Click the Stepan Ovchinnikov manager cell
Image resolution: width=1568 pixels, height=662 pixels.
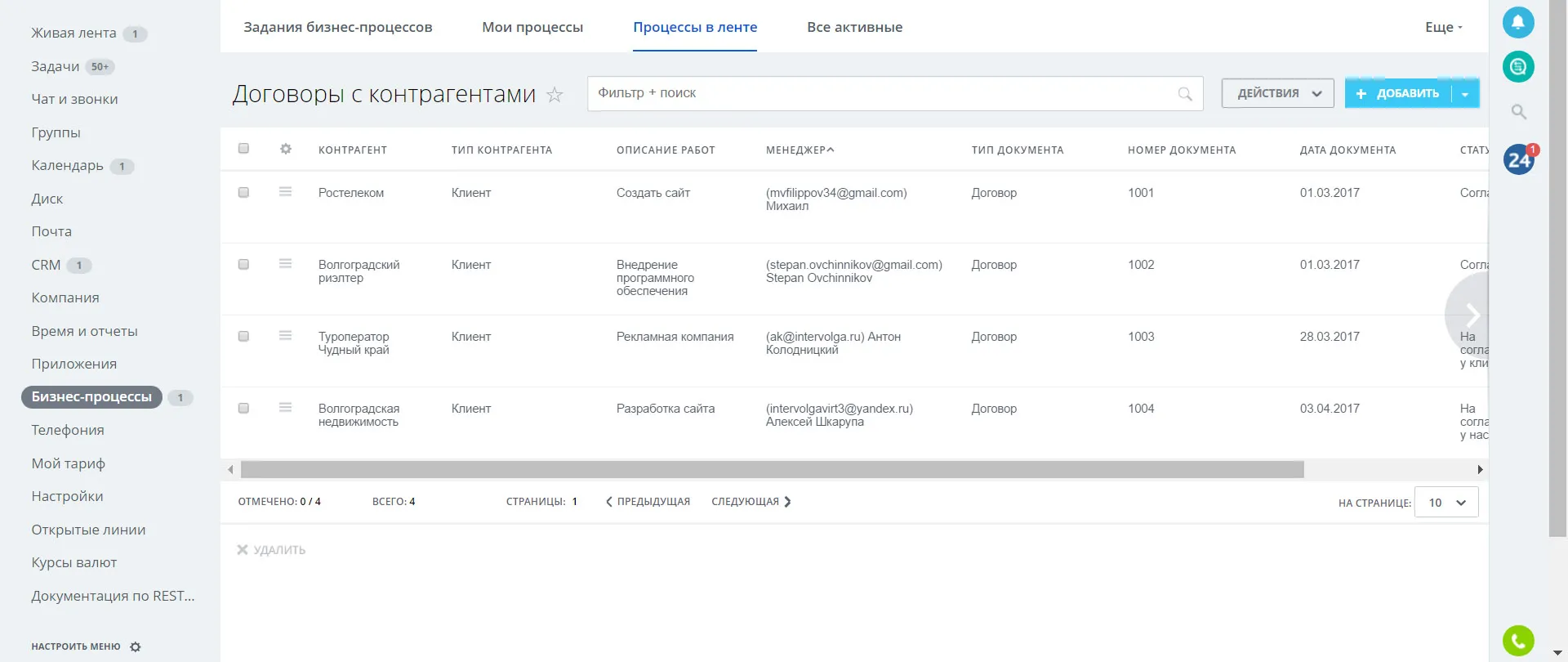853,271
